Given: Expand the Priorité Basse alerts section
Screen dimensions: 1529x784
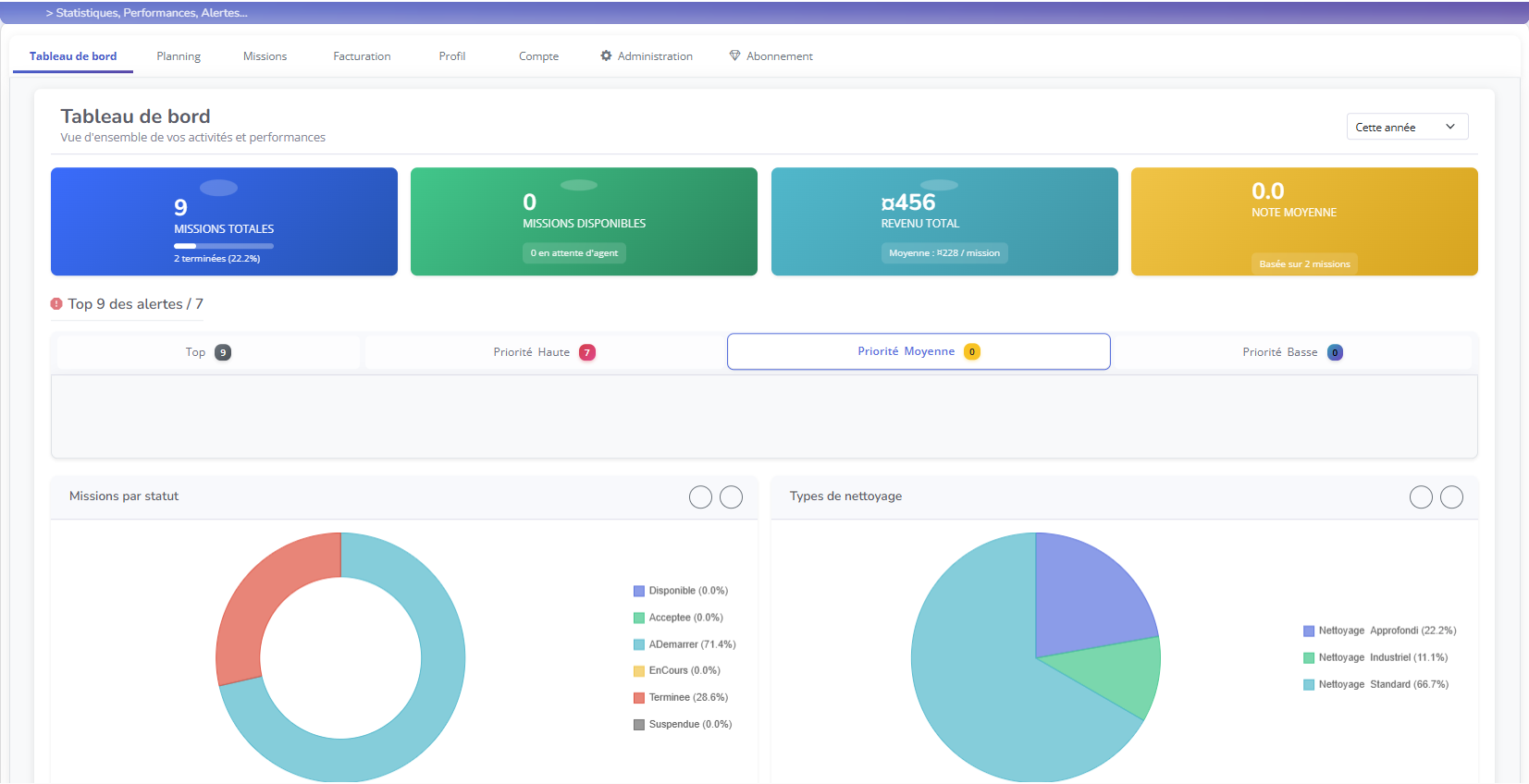Looking at the screenshot, I should pos(1291,352).
